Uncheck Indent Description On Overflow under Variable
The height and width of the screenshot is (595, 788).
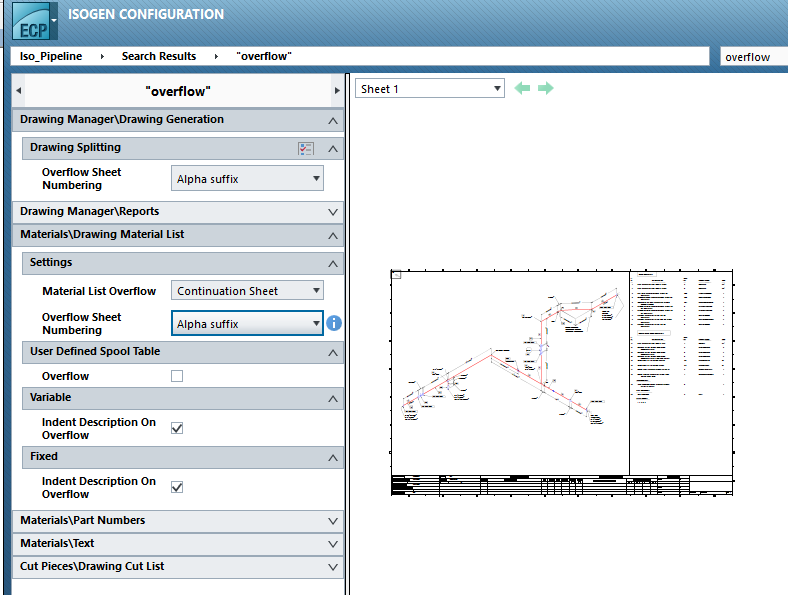point(177,428)
